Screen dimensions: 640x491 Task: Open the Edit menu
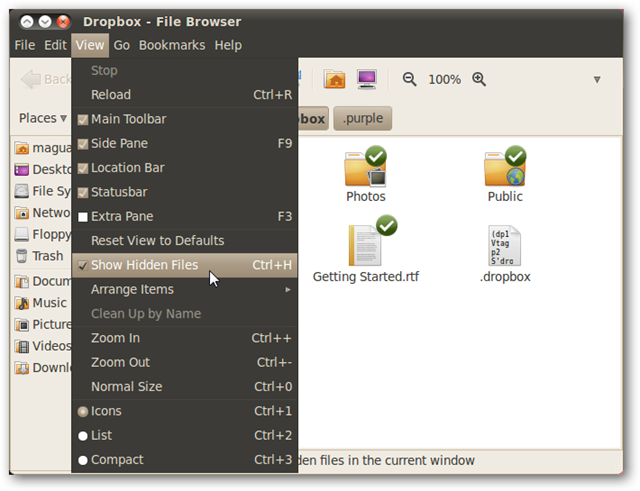55,45
